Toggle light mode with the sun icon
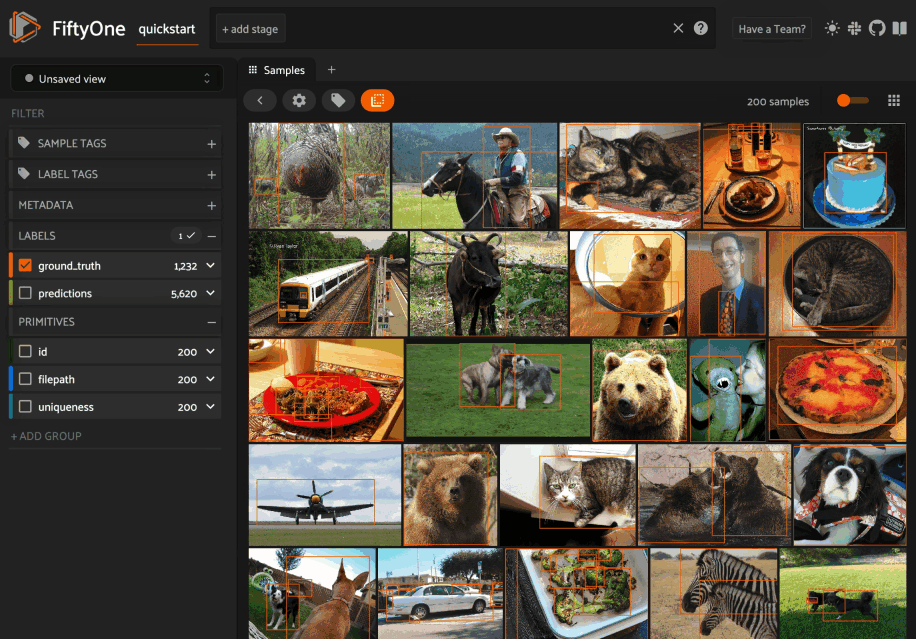This screenshot has width=916, height=639. click(x=832, y=28)
